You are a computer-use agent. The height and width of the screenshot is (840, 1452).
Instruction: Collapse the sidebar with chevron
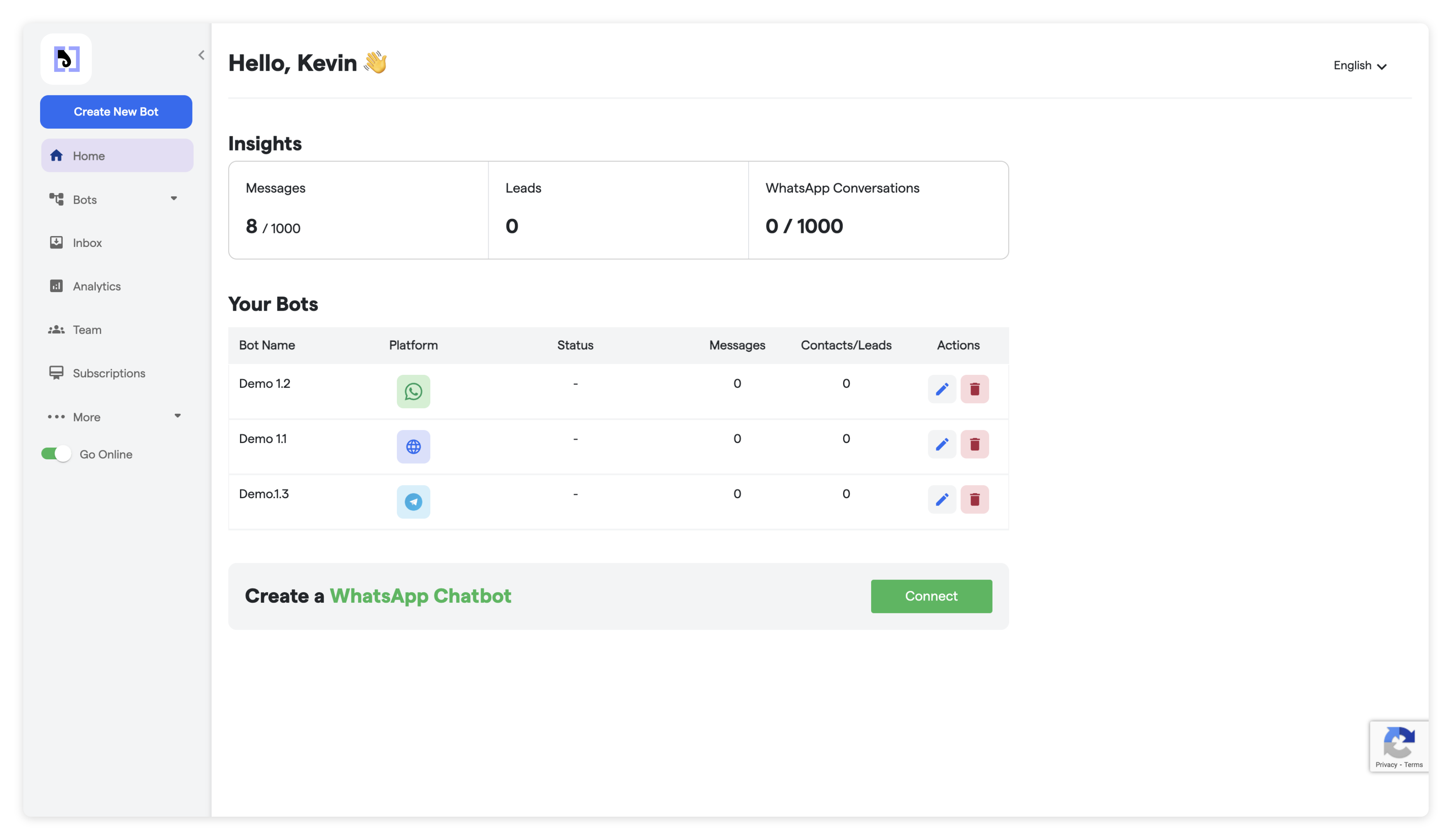coord(201,55)
